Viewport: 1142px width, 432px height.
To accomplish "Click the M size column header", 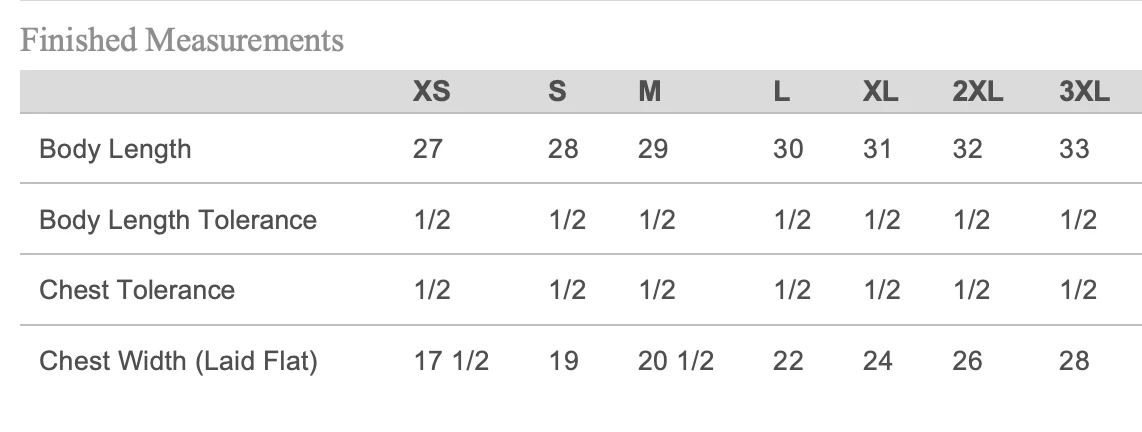I will (649, 92).
